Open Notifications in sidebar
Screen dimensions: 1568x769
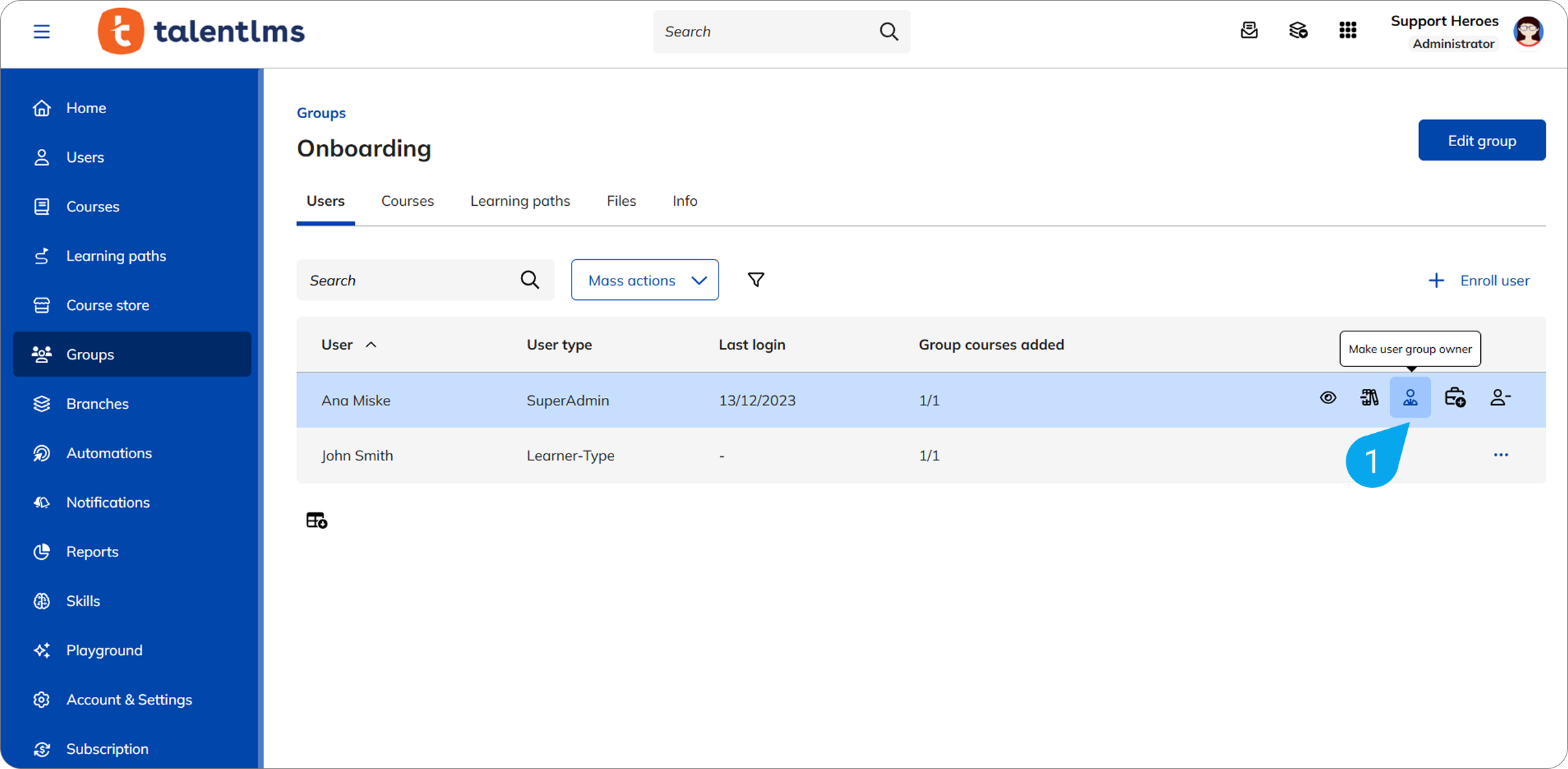[132, 502]
